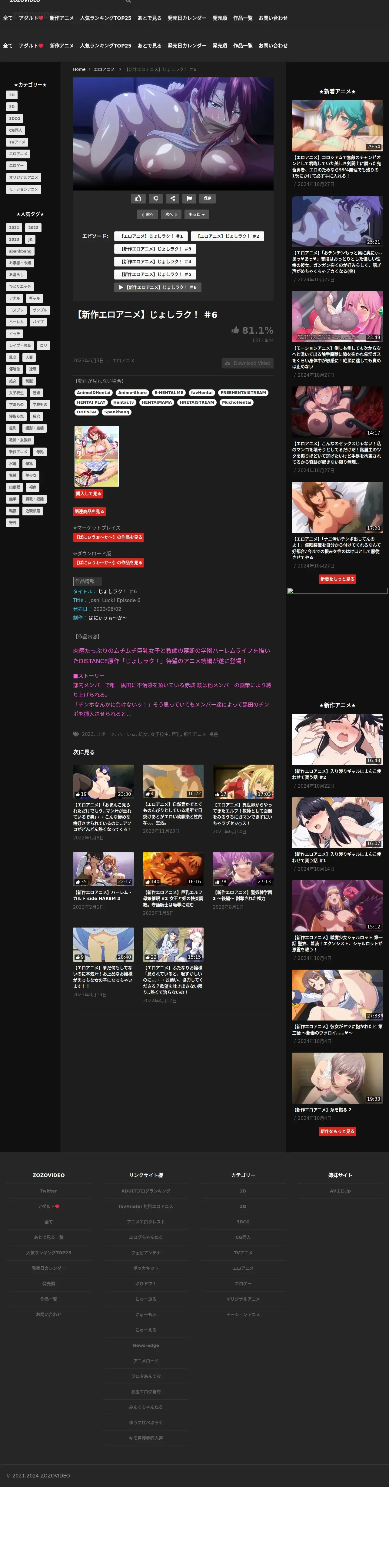The width and height of the screenshot is (389, 1568).
Task: Go to next episode with 次へ
Action: tap(171, 214)
